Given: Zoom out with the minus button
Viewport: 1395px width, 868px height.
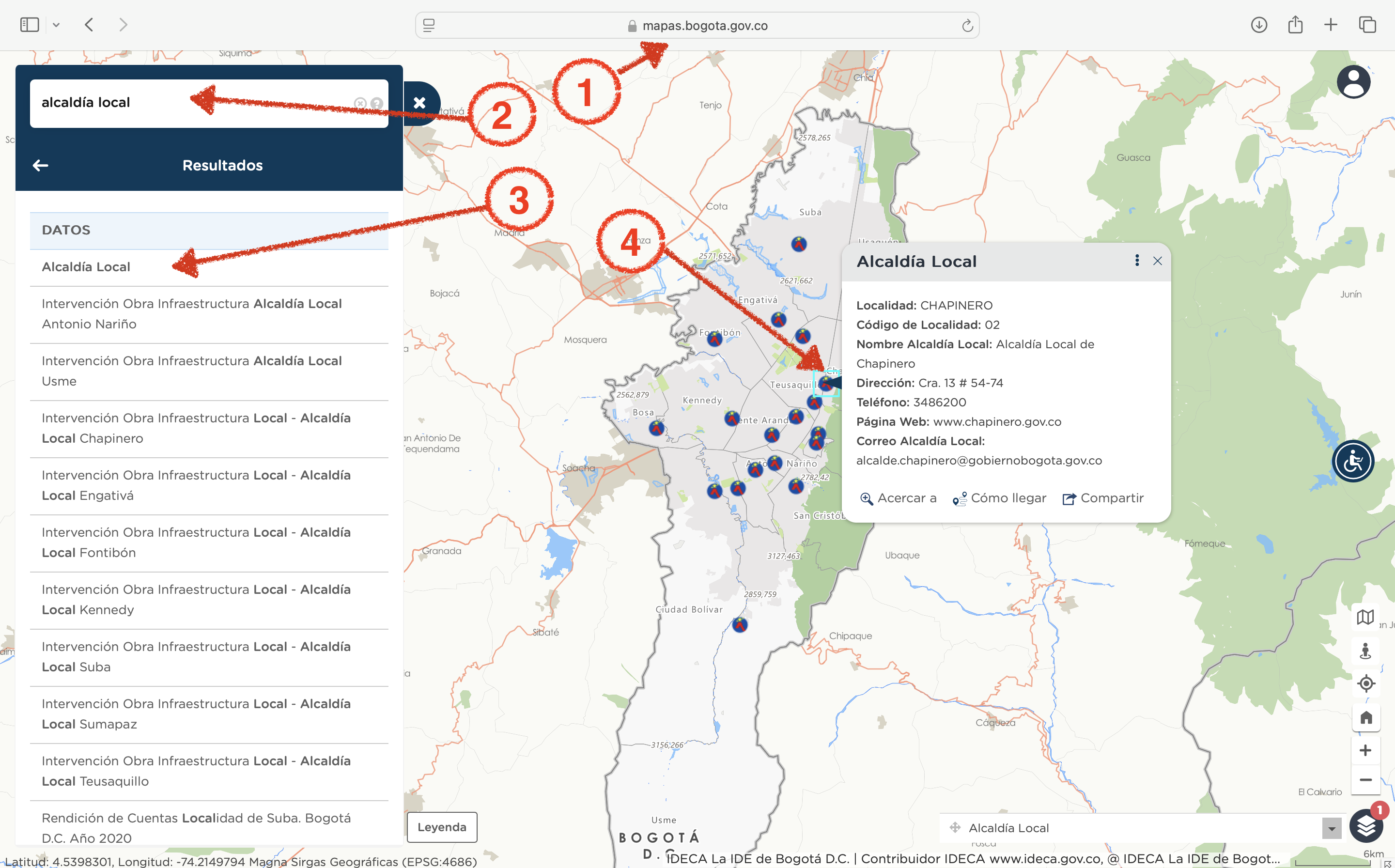Looking at the screenshot, I should (1365, 779).
